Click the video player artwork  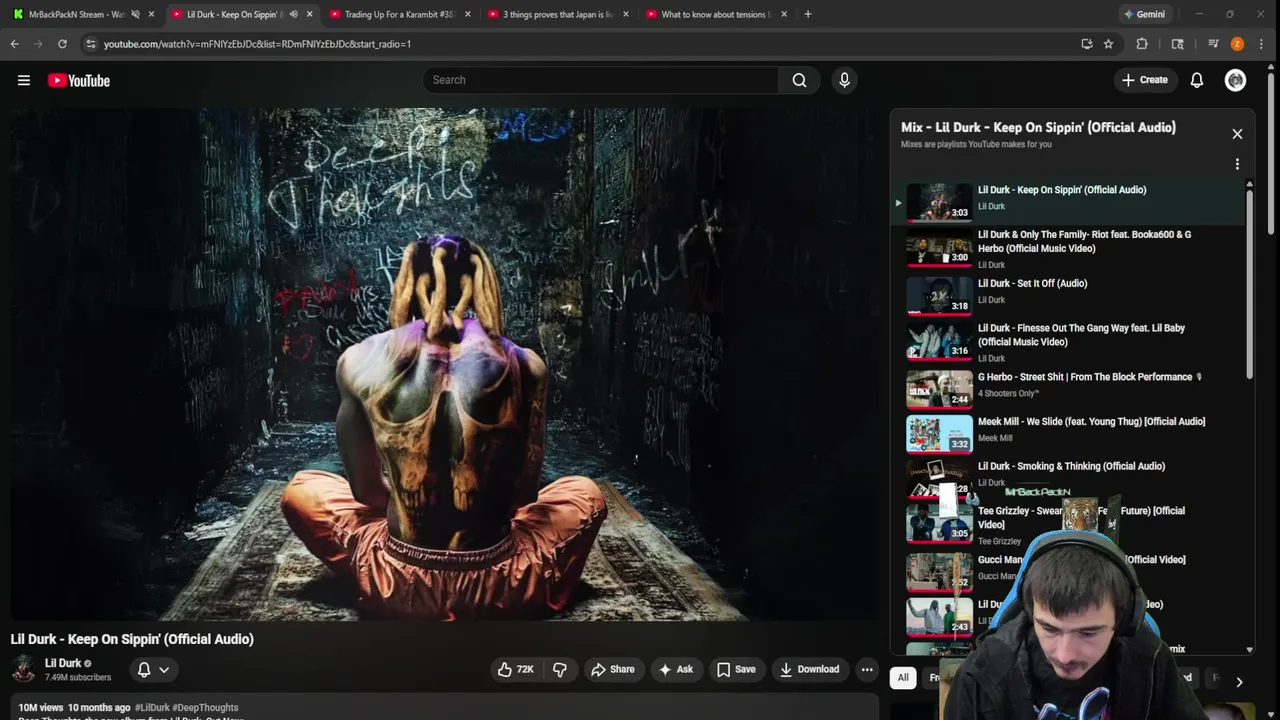coord(446,365)
